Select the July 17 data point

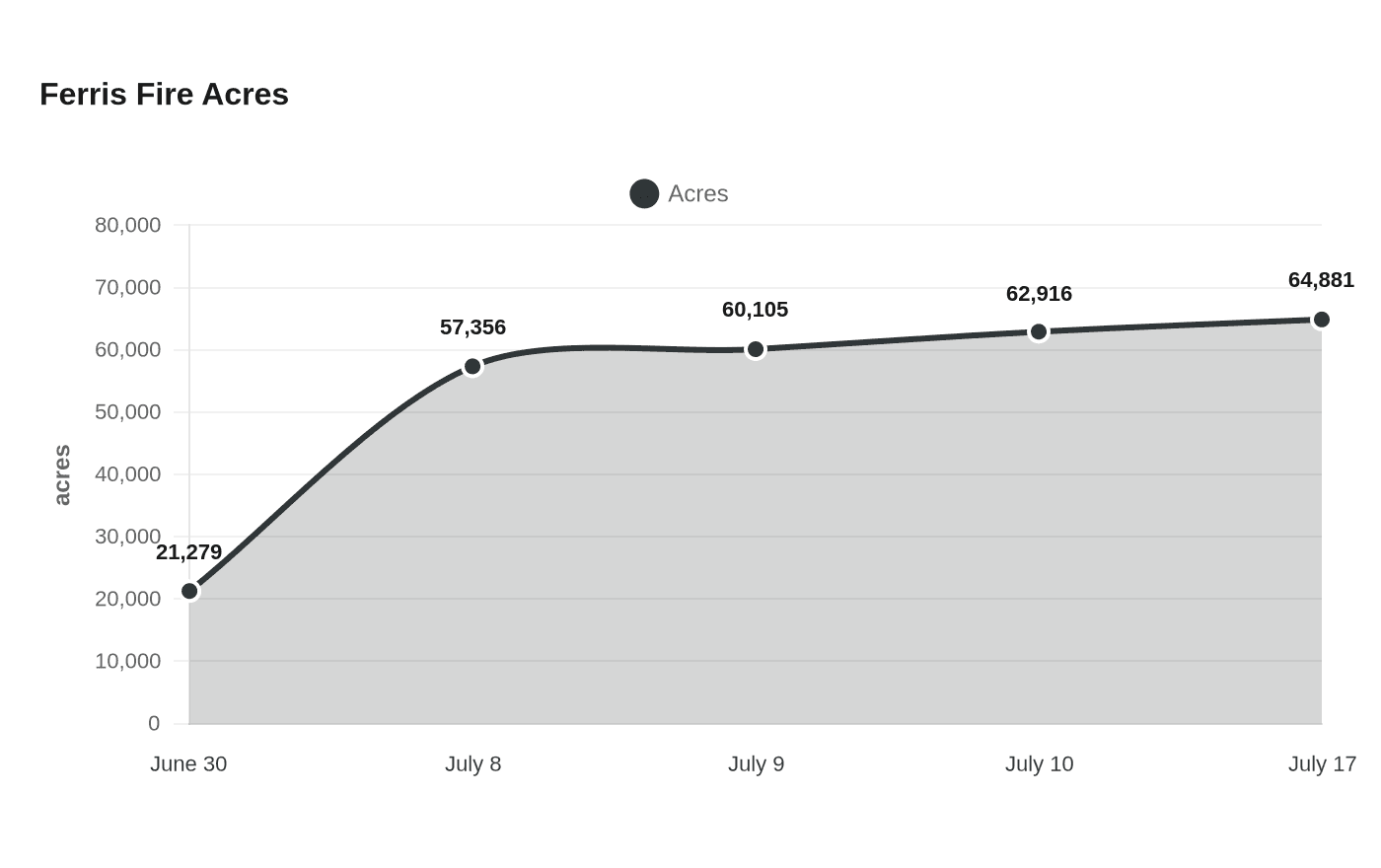[x=1322, y=320]
